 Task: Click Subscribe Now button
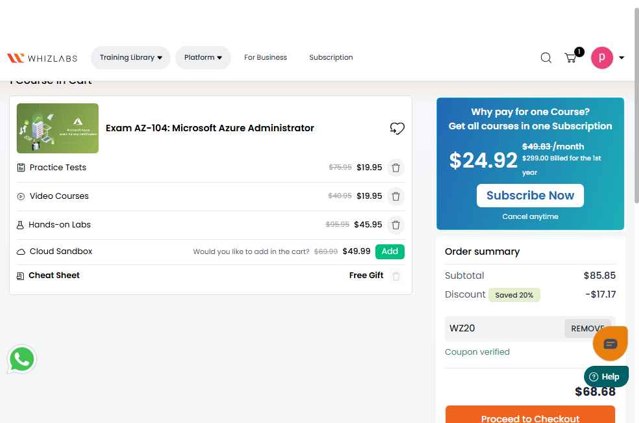click(x=530, y=196)
